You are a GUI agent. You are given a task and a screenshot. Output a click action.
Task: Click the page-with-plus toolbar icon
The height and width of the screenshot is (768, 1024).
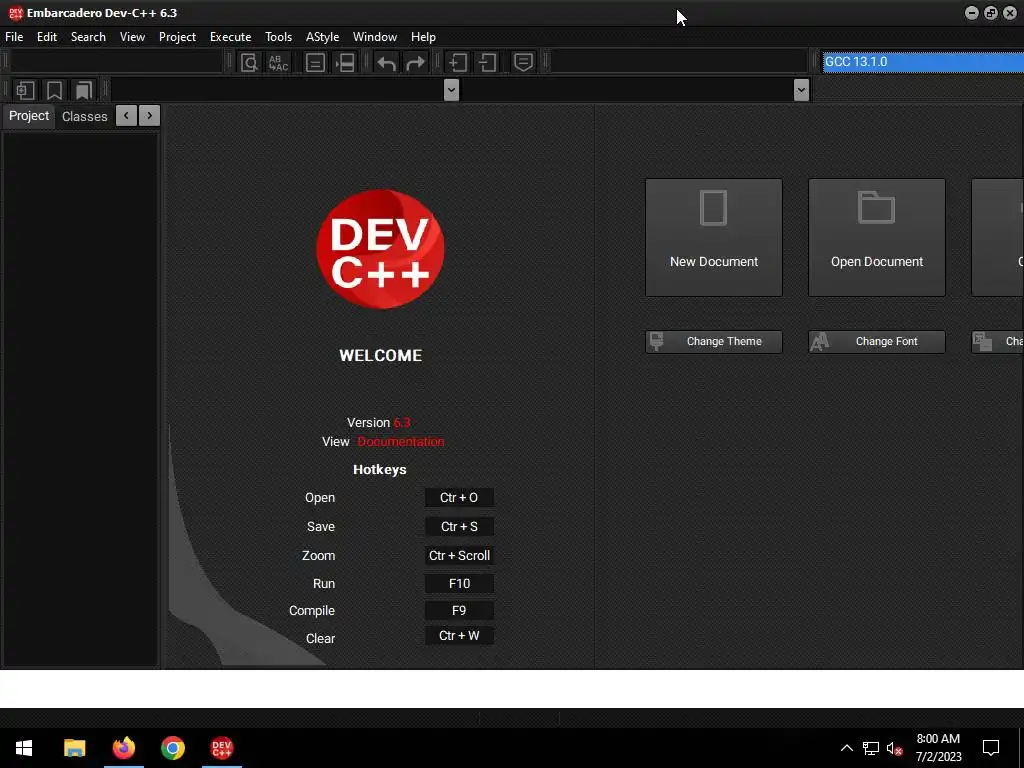[x=457, y=63]
